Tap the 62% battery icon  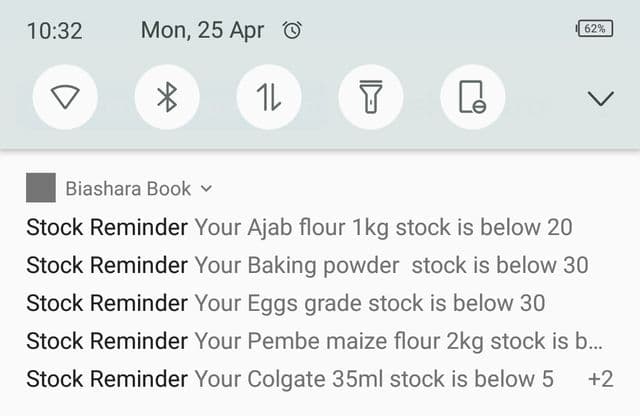[x=594, y=29]
